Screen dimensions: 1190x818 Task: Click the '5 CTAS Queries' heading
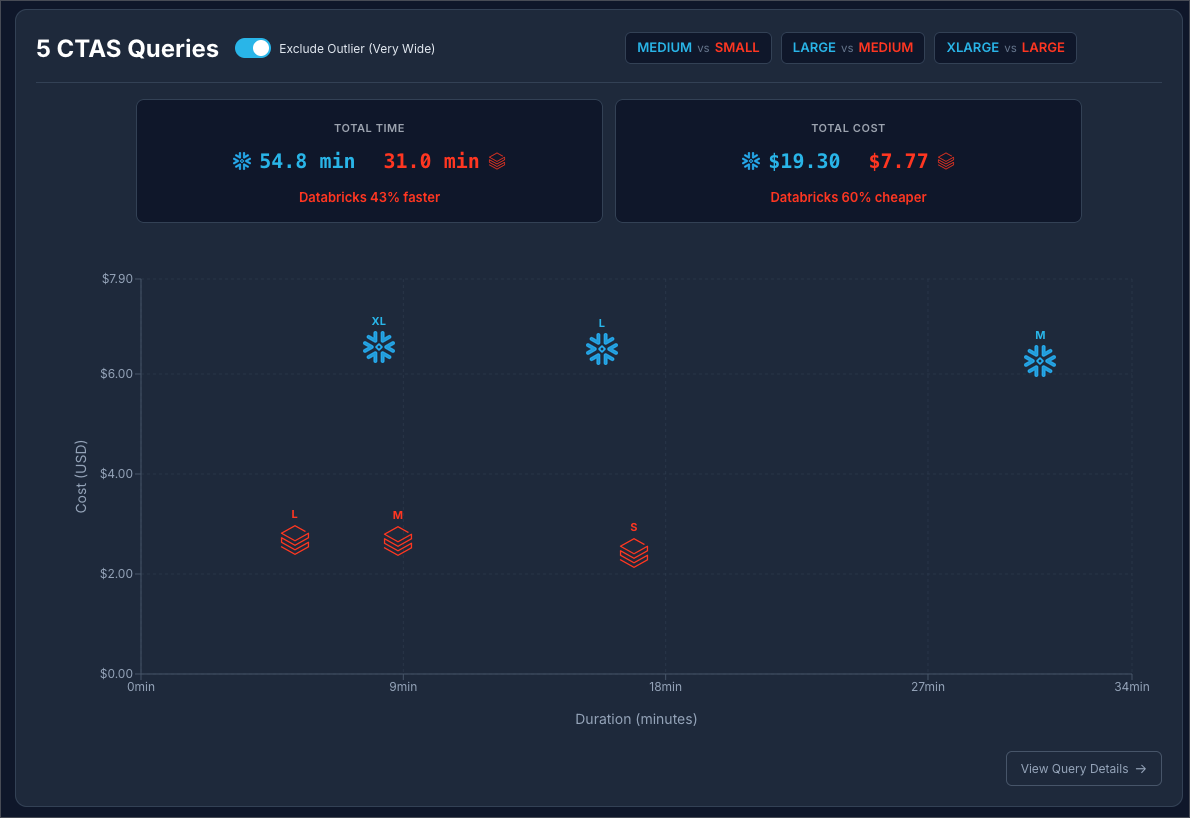pyautogui.click(x=128, y=49)
